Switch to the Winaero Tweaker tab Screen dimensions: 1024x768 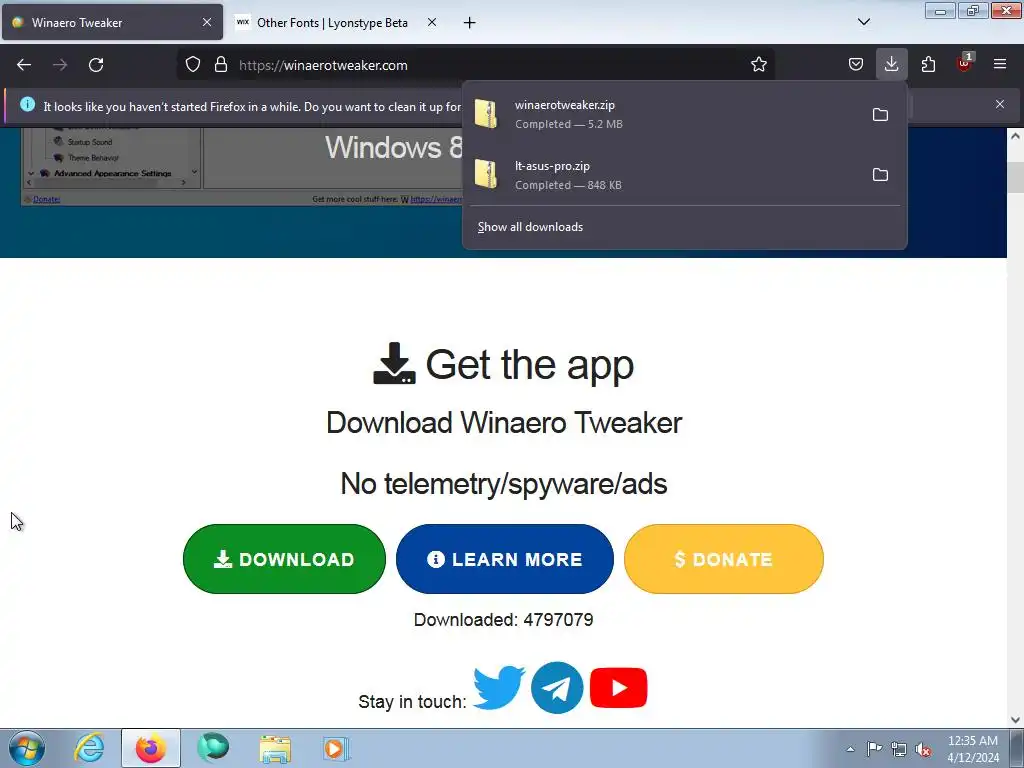pos(112,23)
